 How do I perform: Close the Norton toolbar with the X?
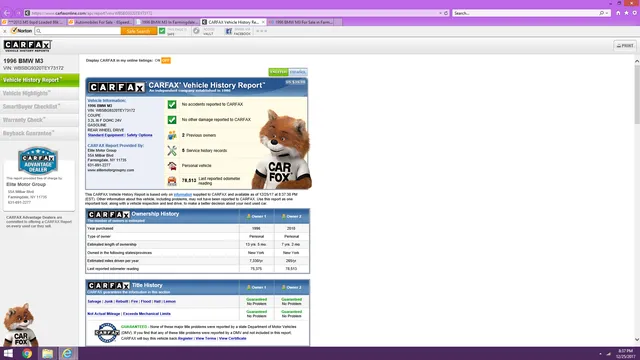click(x=4, y=31)
